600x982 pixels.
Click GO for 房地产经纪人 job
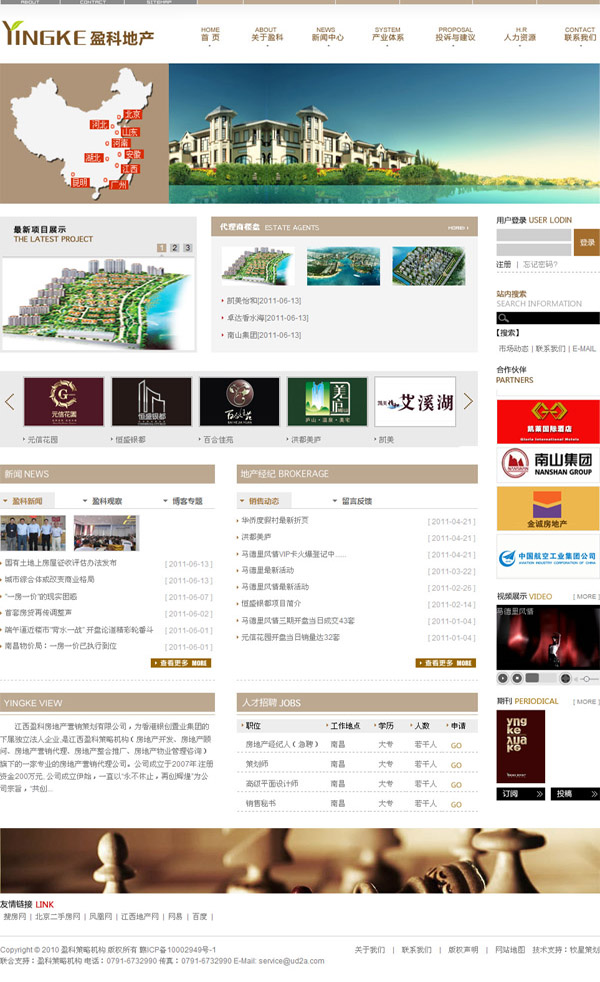[456, 745]
